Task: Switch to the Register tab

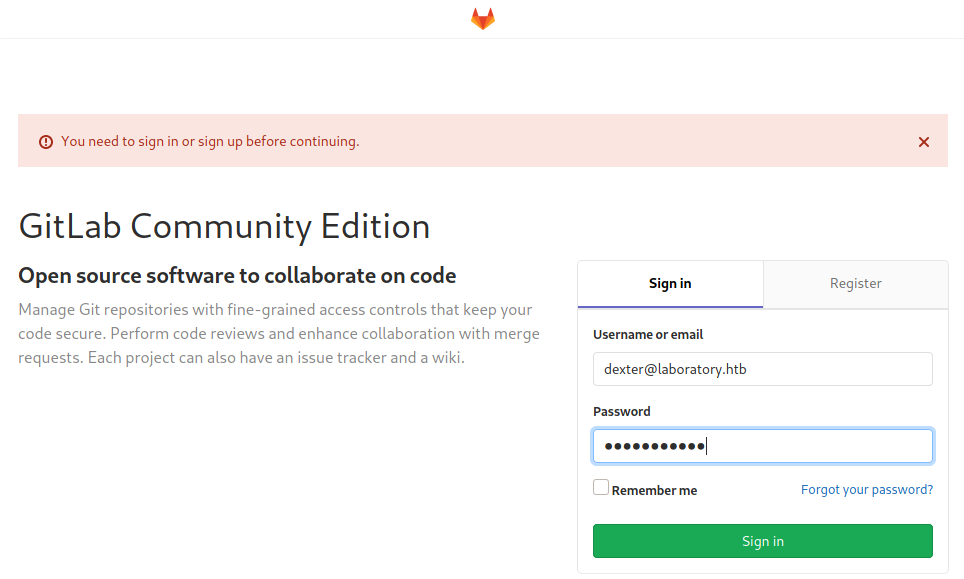Action: 855,284
